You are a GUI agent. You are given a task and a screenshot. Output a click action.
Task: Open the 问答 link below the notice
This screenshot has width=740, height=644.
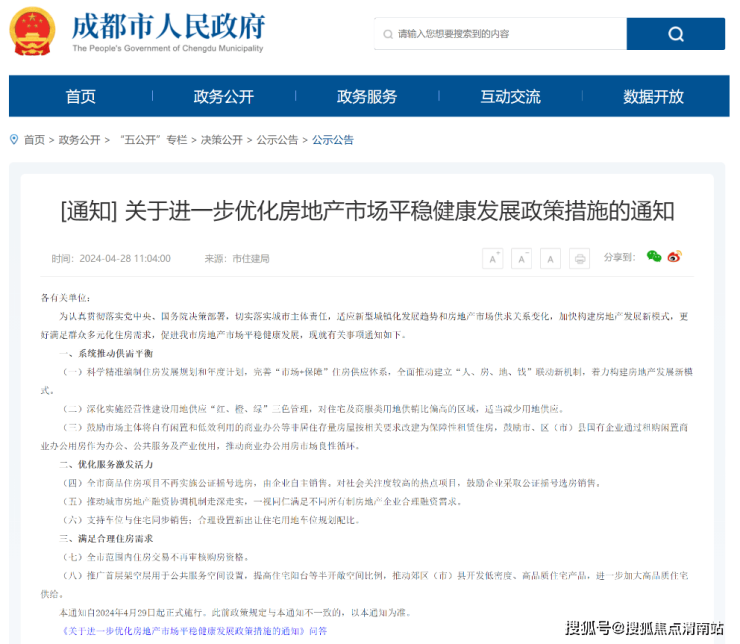point(194,631)
